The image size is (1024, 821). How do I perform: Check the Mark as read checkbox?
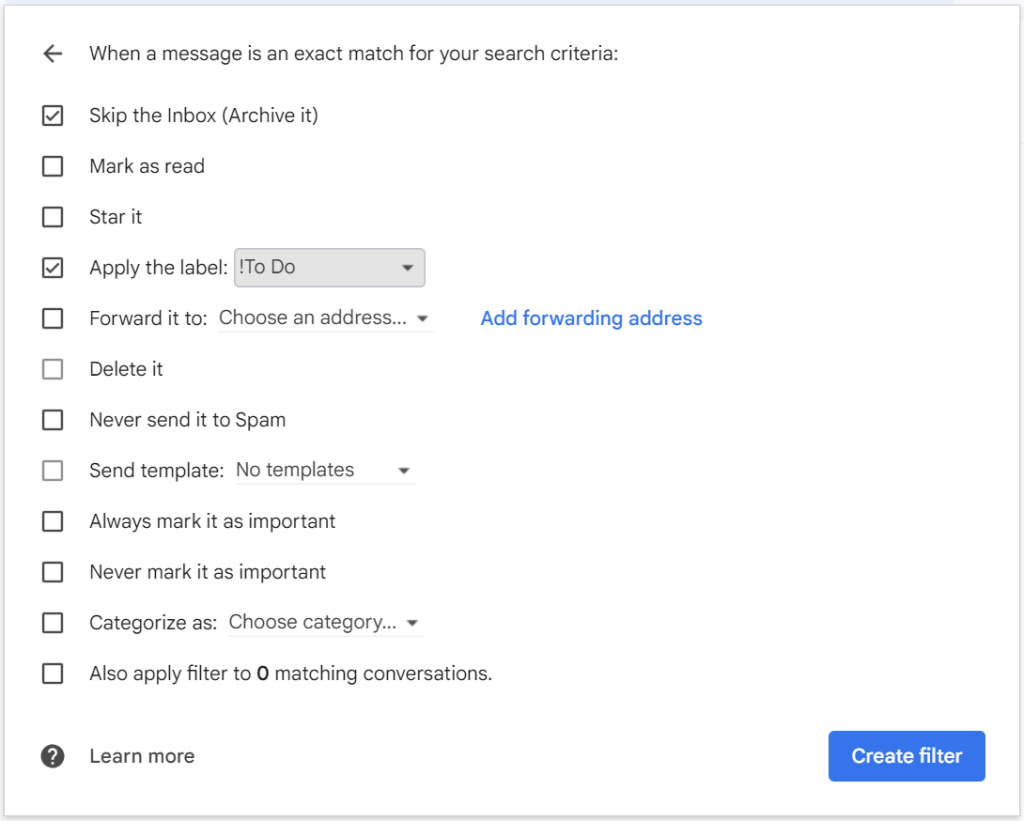52,167
